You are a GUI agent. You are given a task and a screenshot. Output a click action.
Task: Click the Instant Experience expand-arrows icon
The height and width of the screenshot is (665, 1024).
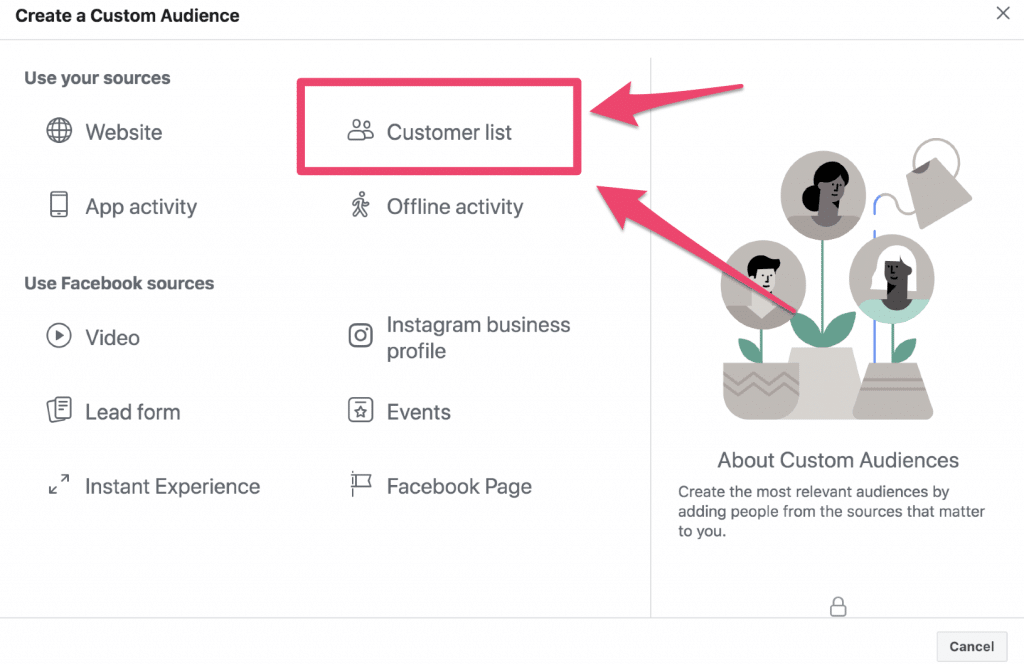click(59, 484)
